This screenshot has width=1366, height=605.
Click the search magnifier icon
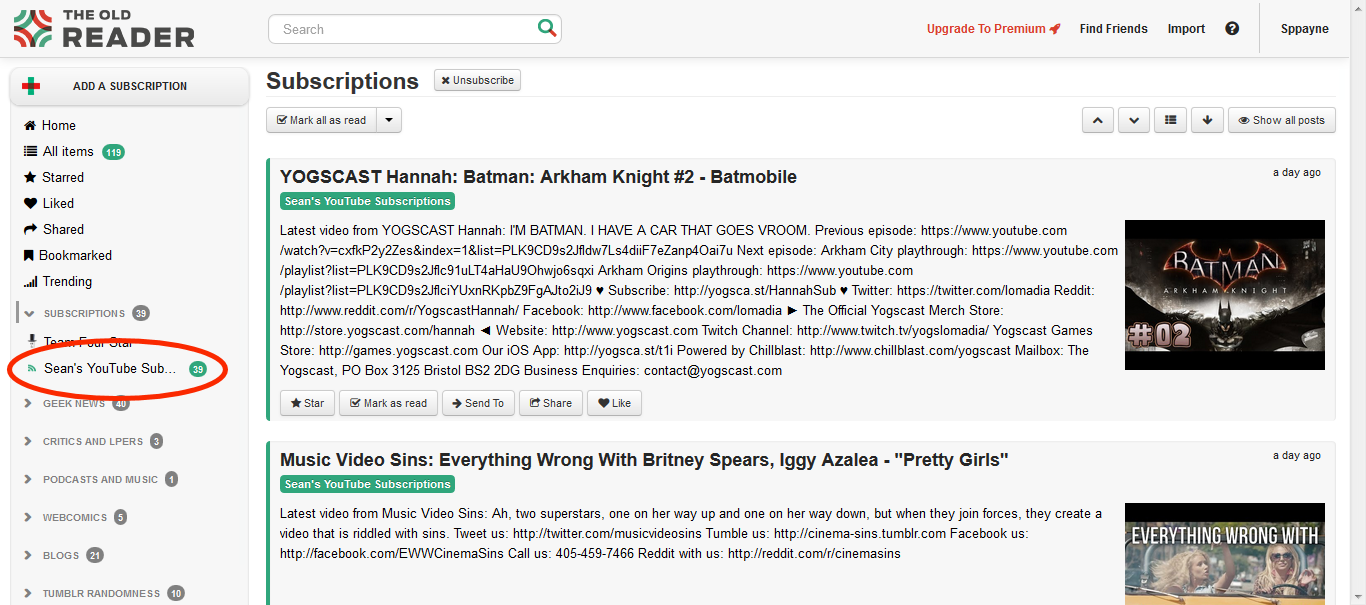(547, 28)
